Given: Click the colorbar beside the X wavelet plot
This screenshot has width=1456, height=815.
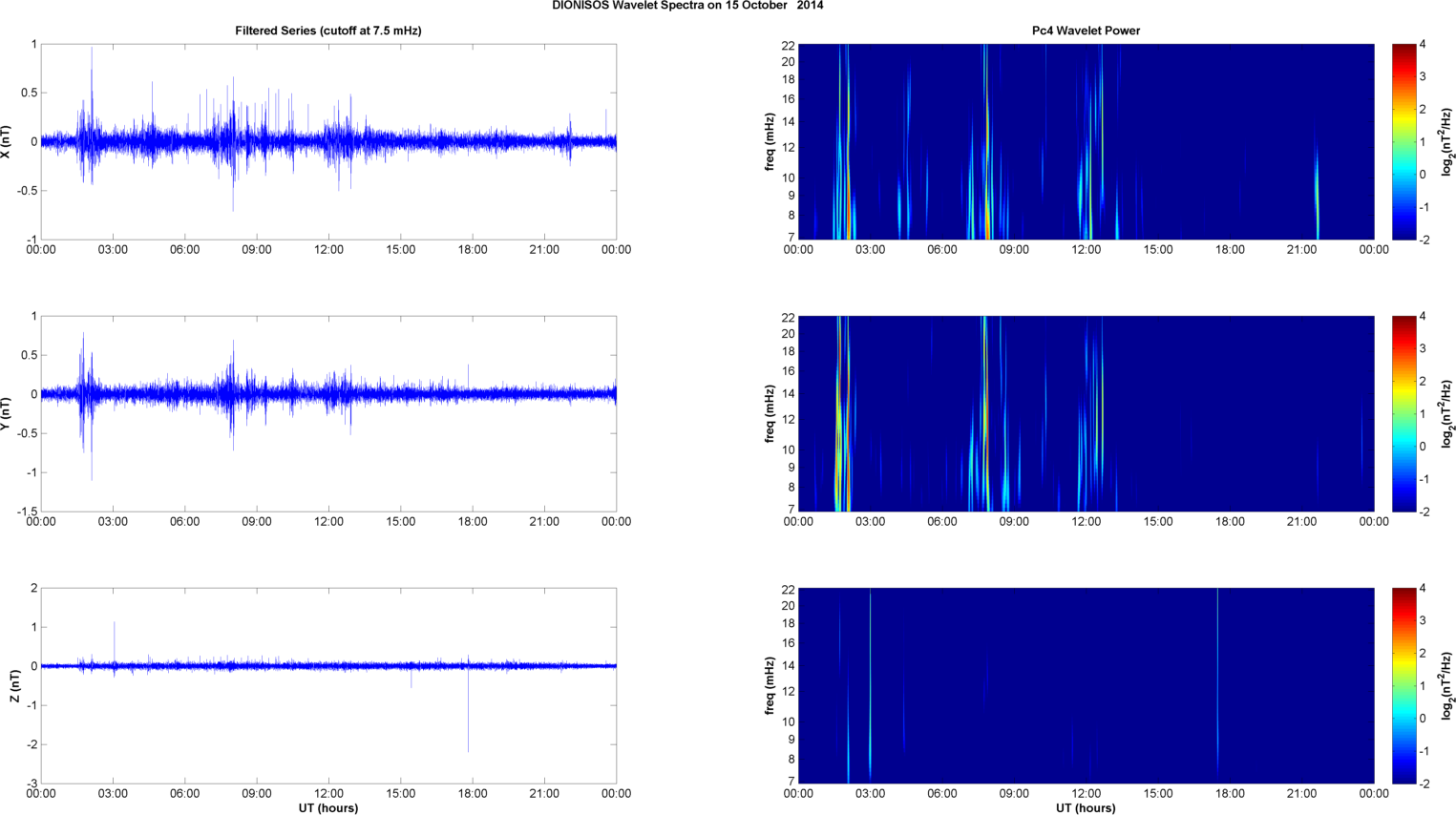Looking at the screenshot, I should pyautogui.click(x=1403, y=141).
